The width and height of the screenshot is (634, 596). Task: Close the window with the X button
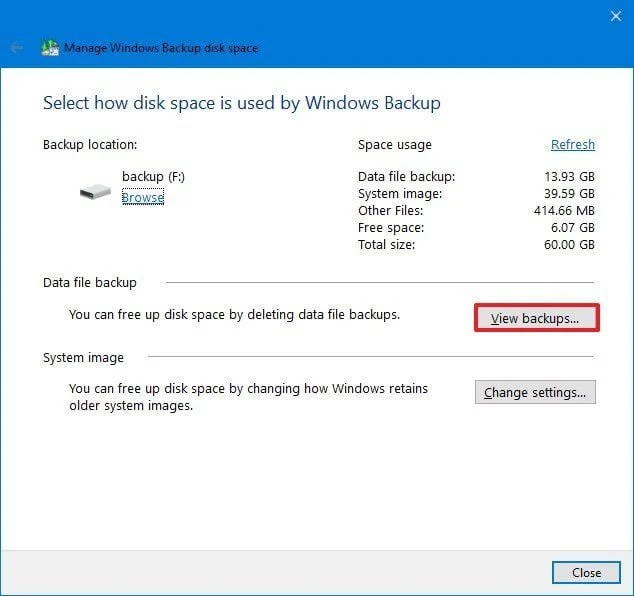pyautogui.click(x=615, y=15)
